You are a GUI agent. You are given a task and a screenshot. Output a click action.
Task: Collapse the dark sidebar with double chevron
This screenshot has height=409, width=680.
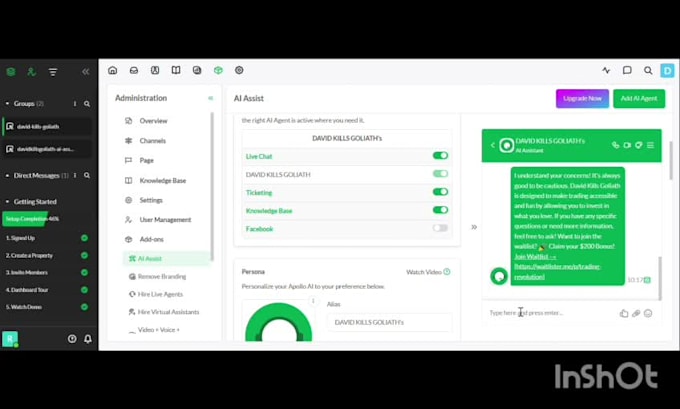pyautogui.click(x=86, y=72)
